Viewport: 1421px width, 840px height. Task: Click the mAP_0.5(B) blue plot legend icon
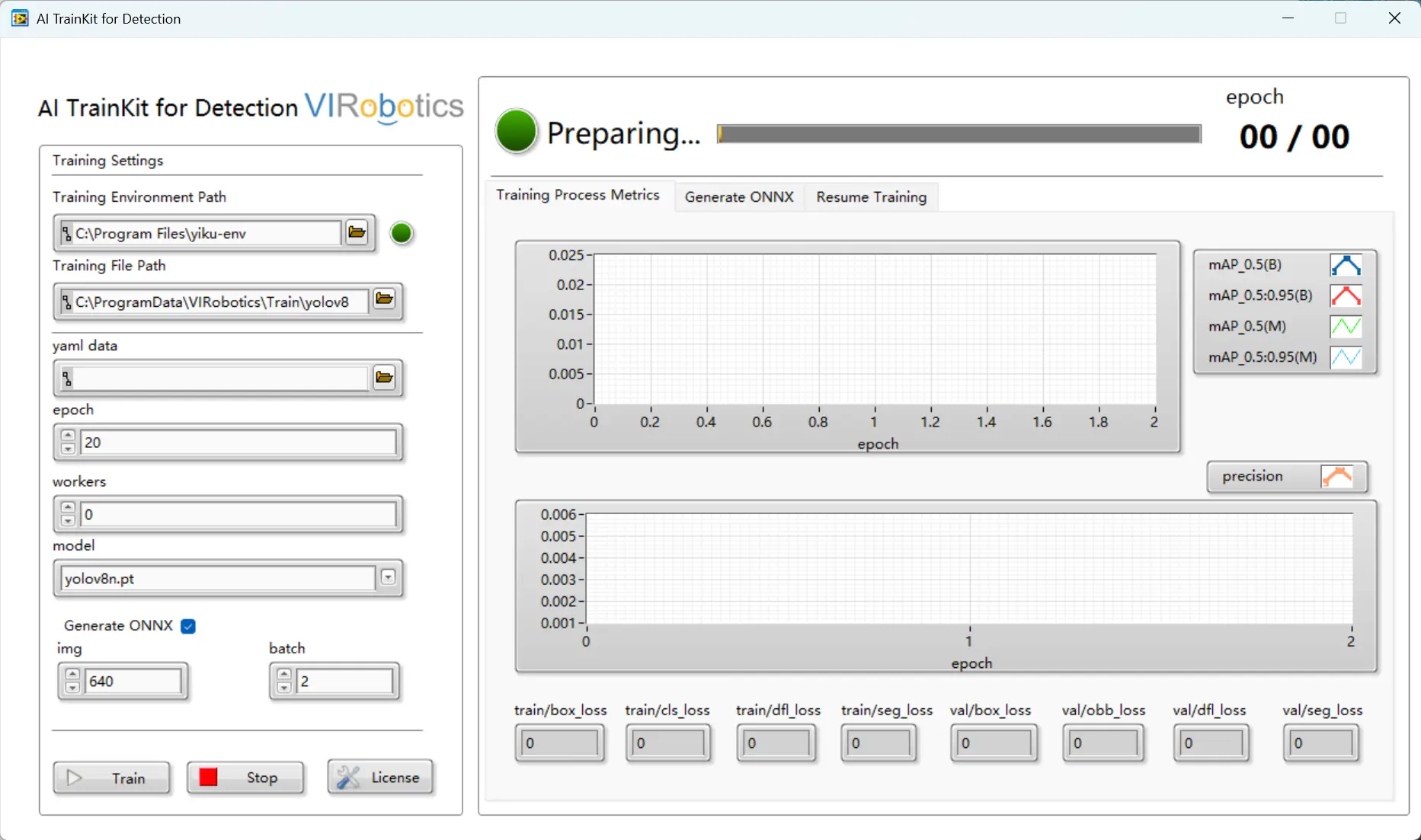click(x=1346, y=265)
